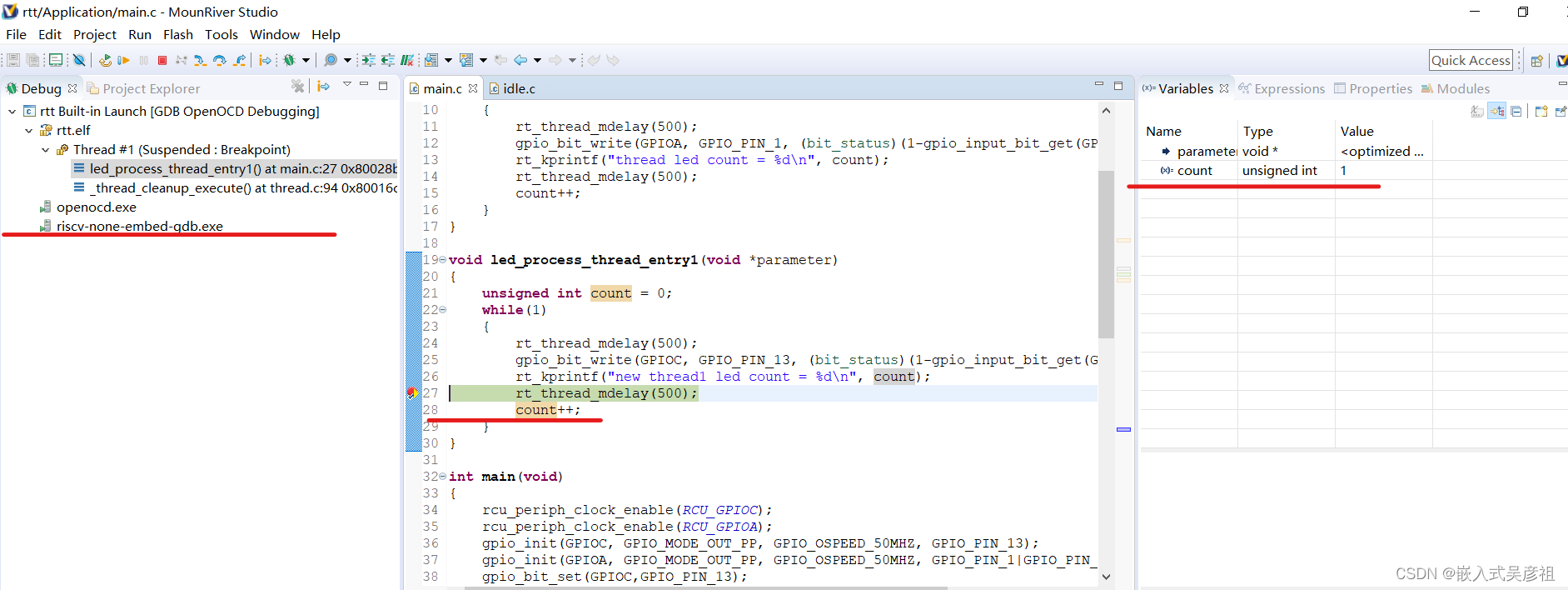Open the File menu
The height and width of the screenshot is (590, 1568).
16,34
